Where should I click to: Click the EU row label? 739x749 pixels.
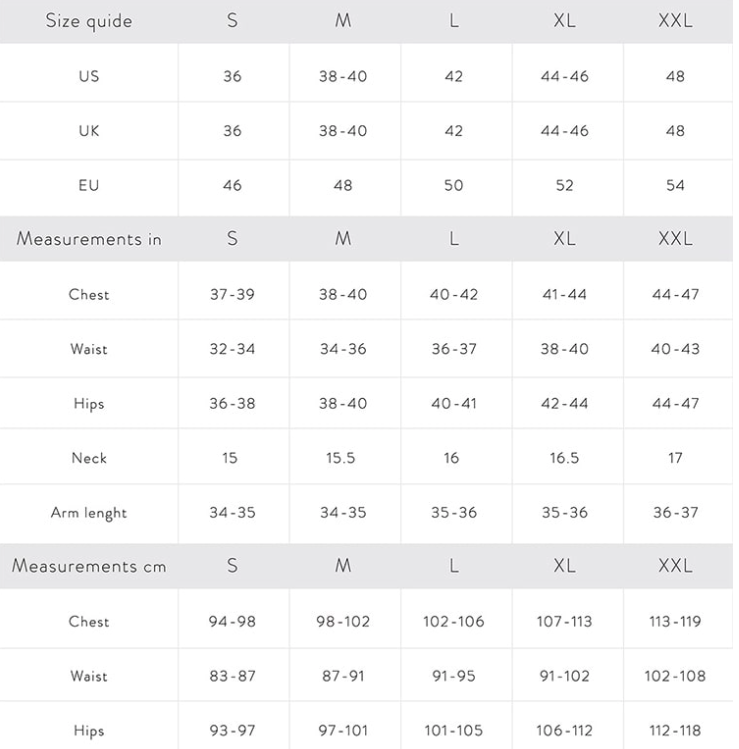pos(89,185)
